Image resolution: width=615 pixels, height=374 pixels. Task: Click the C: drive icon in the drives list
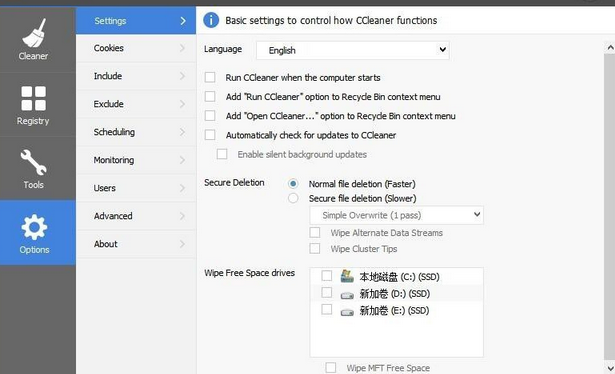coord(347,276)
